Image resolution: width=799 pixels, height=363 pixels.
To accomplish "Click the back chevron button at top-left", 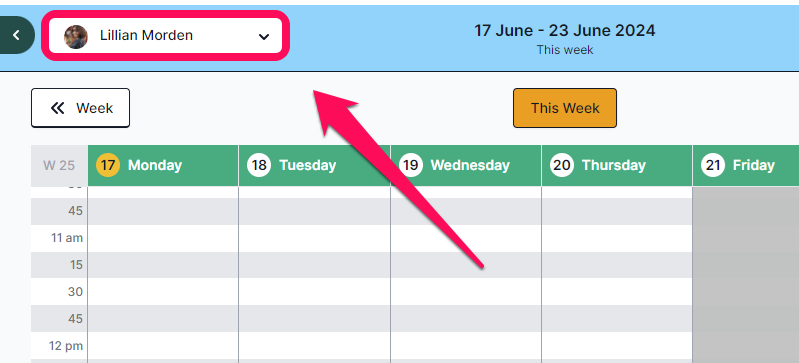I will click(x=16, y=35).
